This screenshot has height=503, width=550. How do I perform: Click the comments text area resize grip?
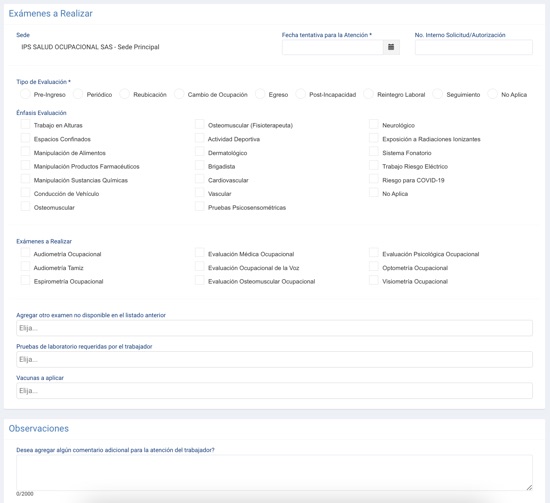tap(529, 487)
